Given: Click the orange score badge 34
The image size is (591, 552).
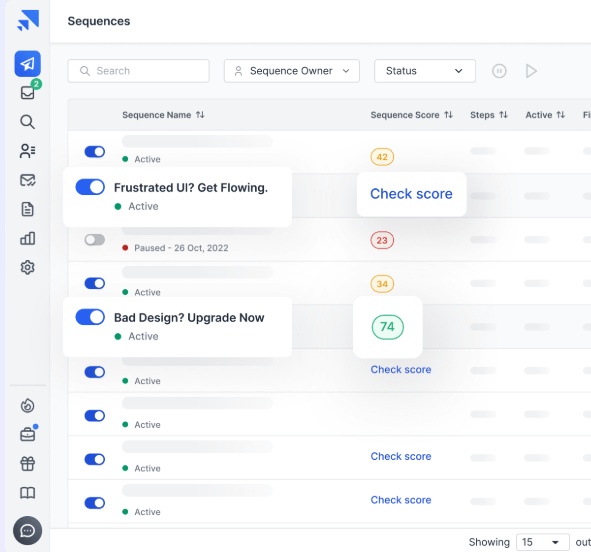Looking at the screenshot, I should click(x=382, y=284).
